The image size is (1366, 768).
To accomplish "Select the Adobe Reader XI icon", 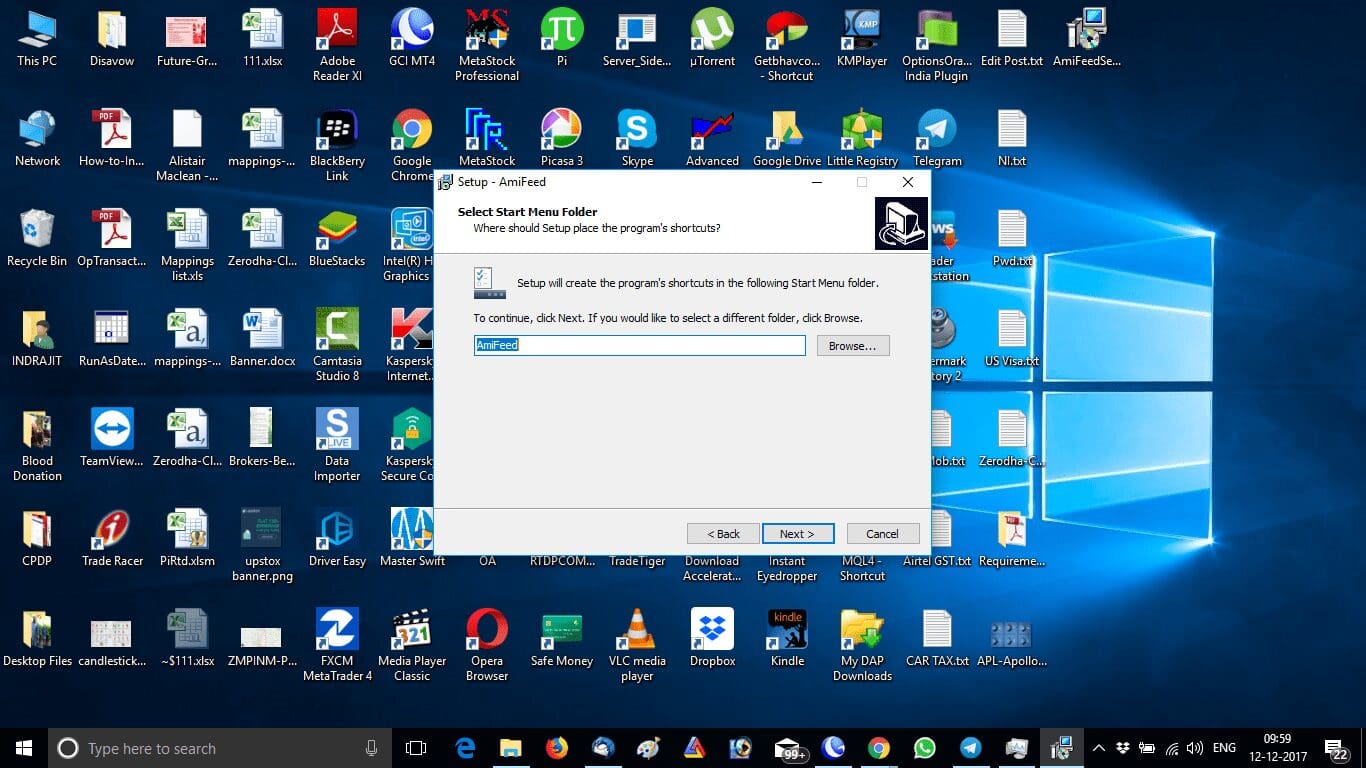I will coord(337,44).
